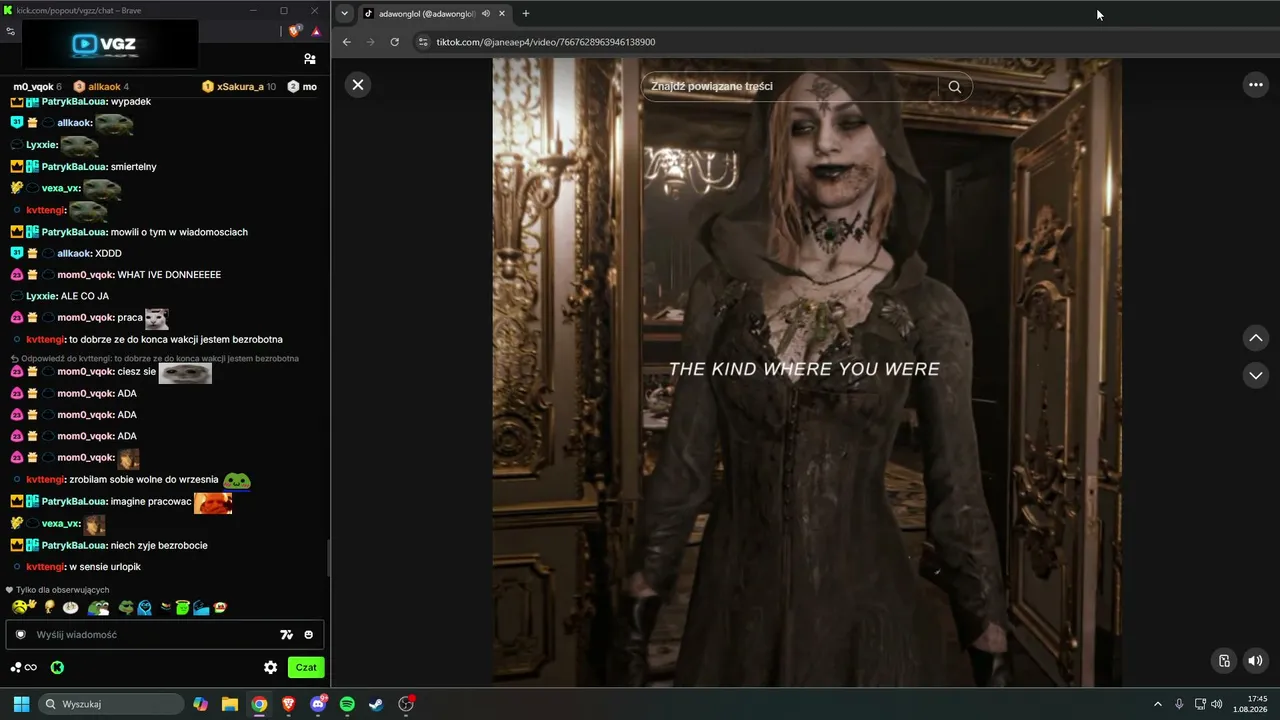Open the 7TV emote menu

pos(287,635)
